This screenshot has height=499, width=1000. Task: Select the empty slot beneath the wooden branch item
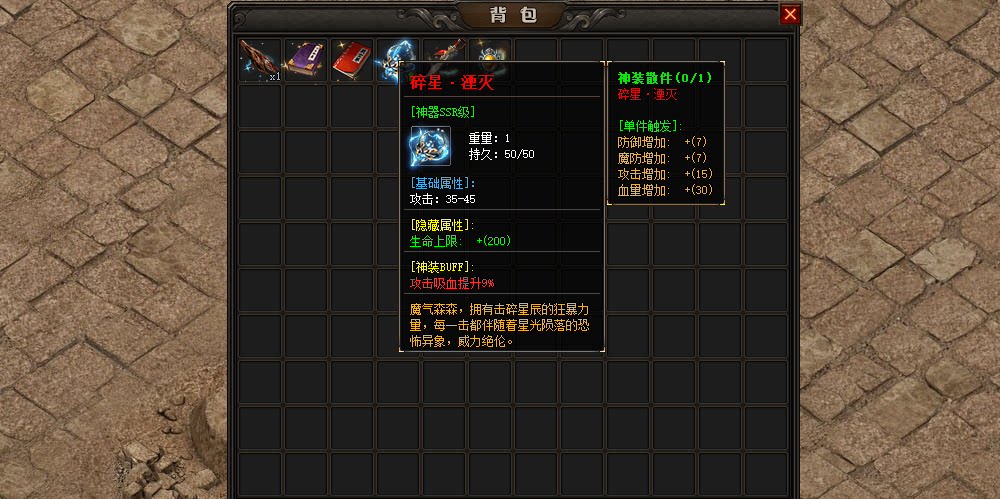260,107
